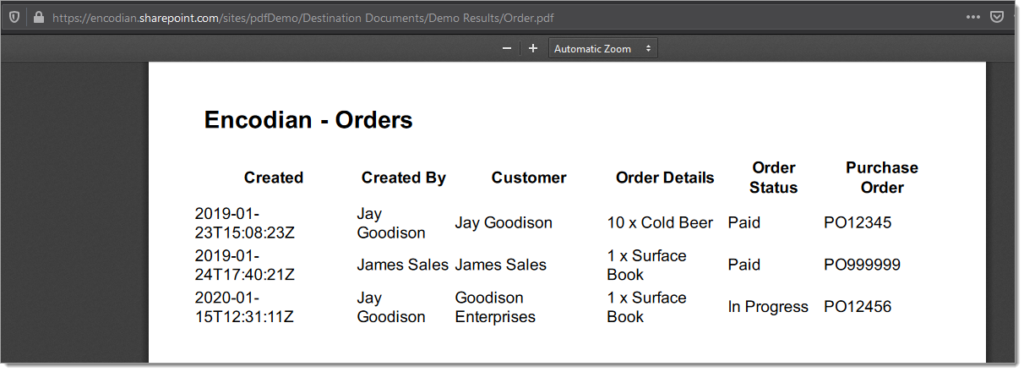Click the Purchase Order column header
Screen dimensions: 1024x372
882,178
